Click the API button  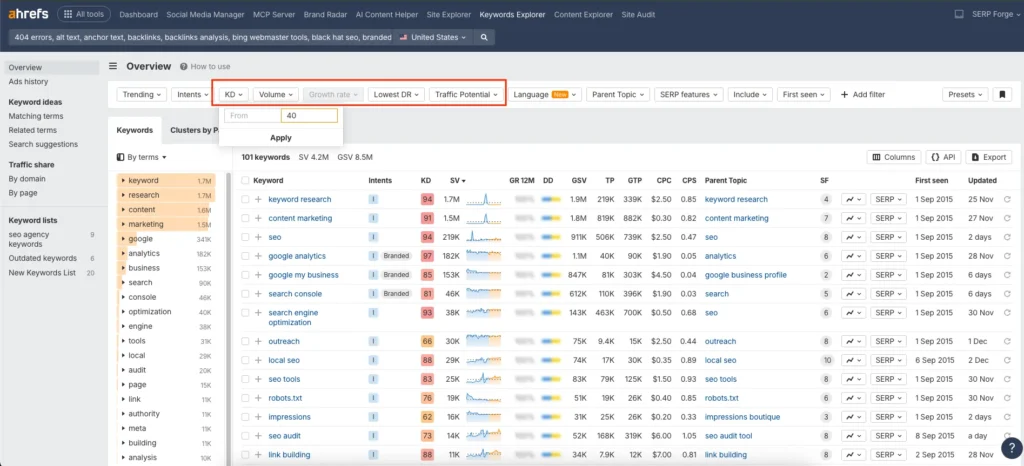943,157
